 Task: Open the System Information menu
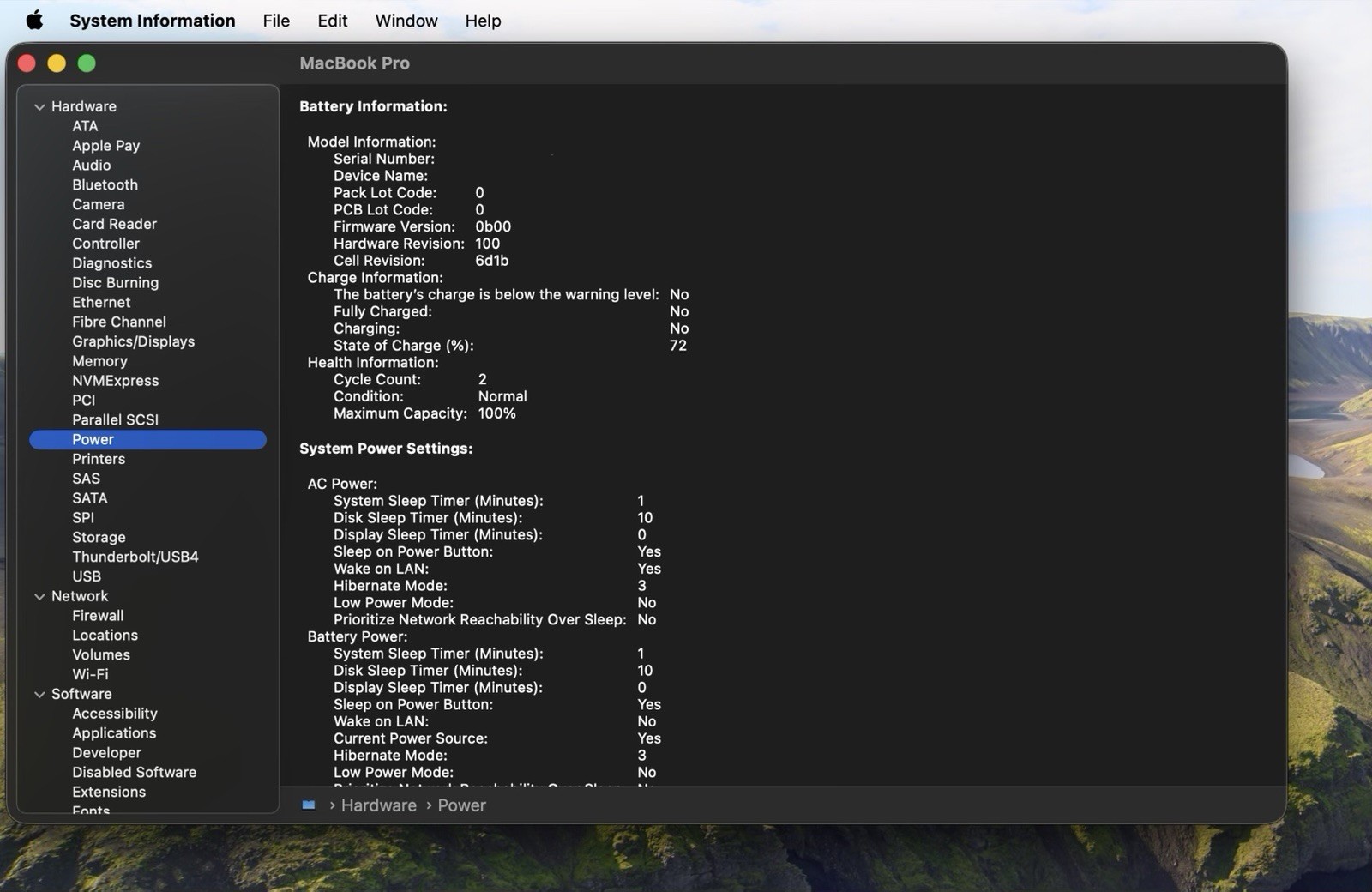click(x=153, y=21)
